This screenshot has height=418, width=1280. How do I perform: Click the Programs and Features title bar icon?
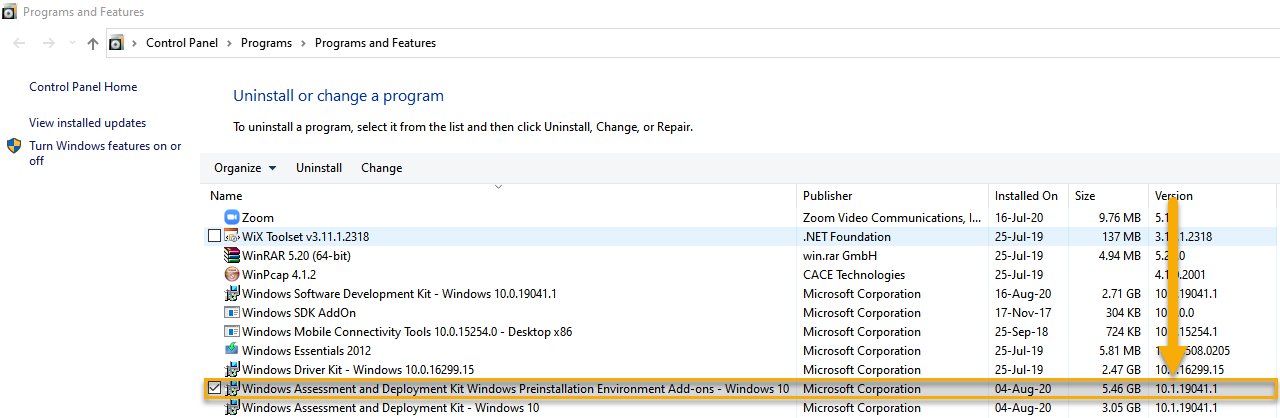click(x=9, y=12)
